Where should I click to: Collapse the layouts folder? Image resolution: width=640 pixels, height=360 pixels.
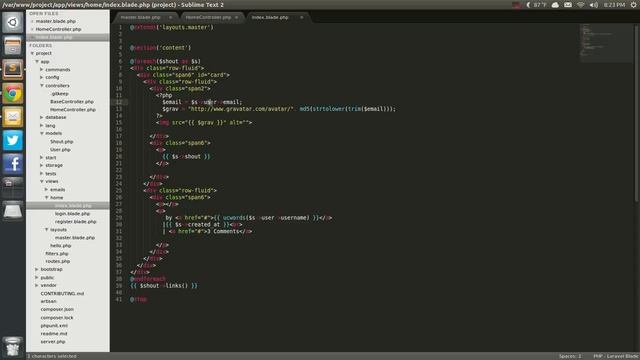pyautogui.click(x=47, y=229)
